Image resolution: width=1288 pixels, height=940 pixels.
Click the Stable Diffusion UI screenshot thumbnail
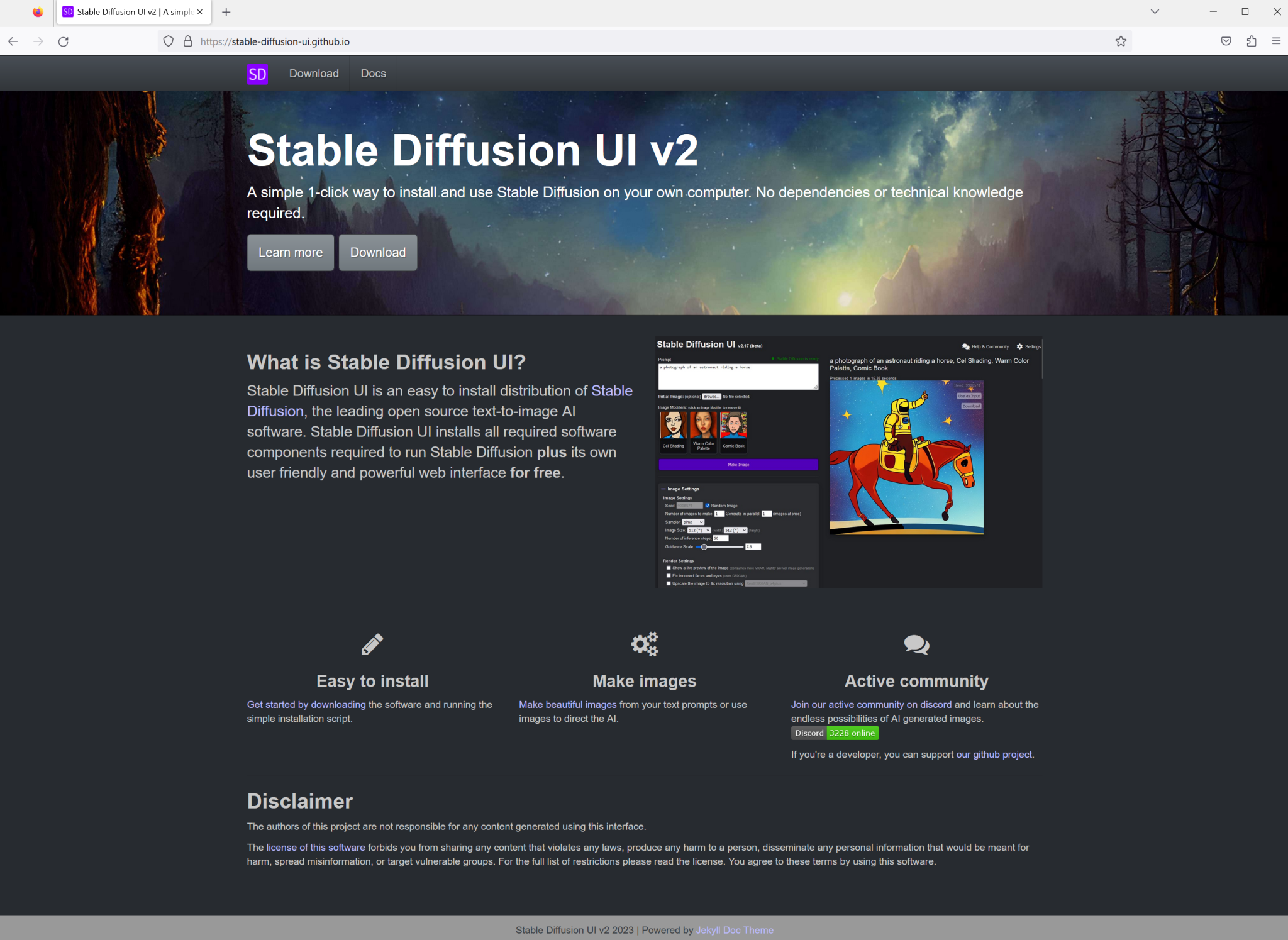(848, 463)
